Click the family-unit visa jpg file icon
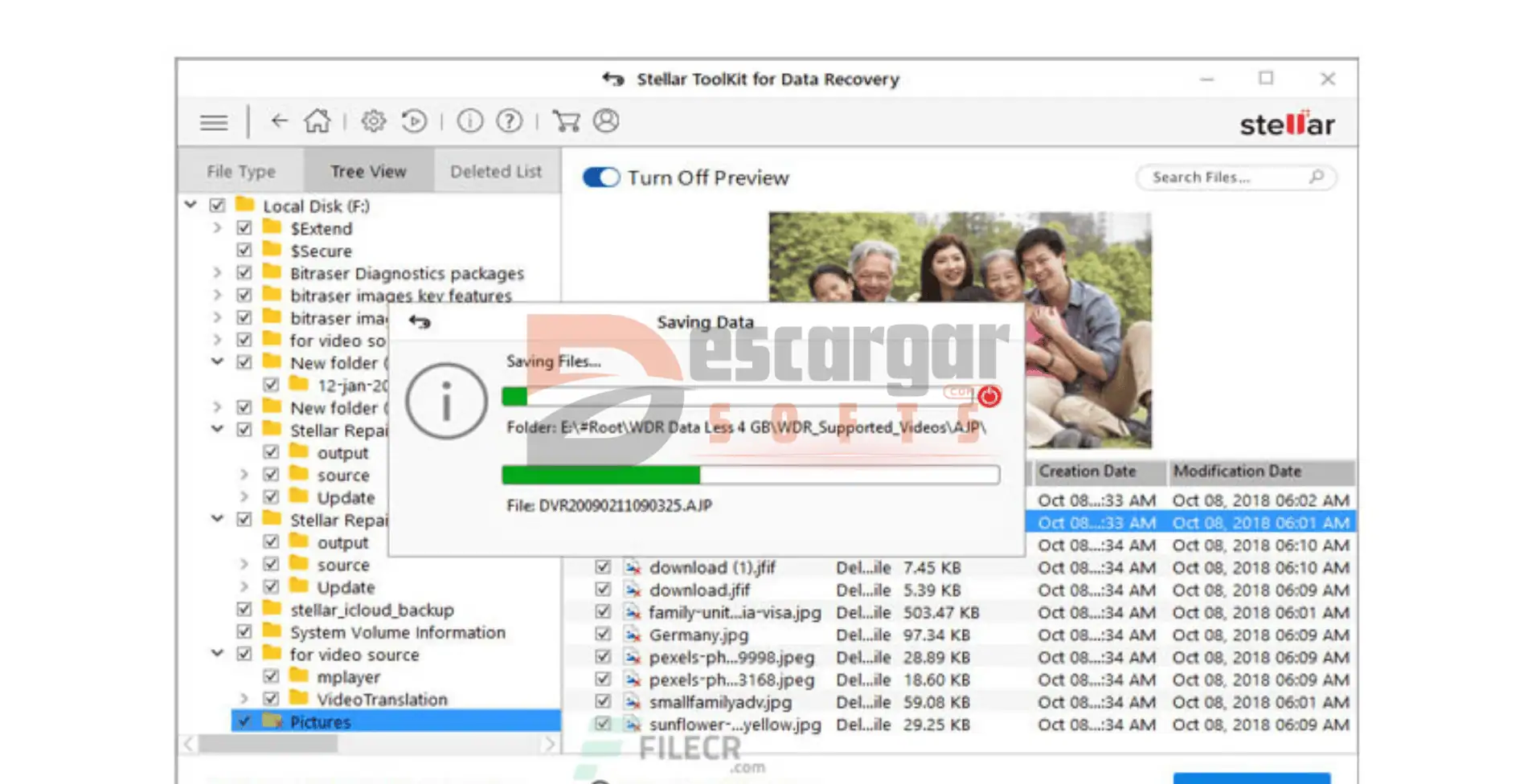This screenshot has width=1536, height=784. [x=633, y=612]
